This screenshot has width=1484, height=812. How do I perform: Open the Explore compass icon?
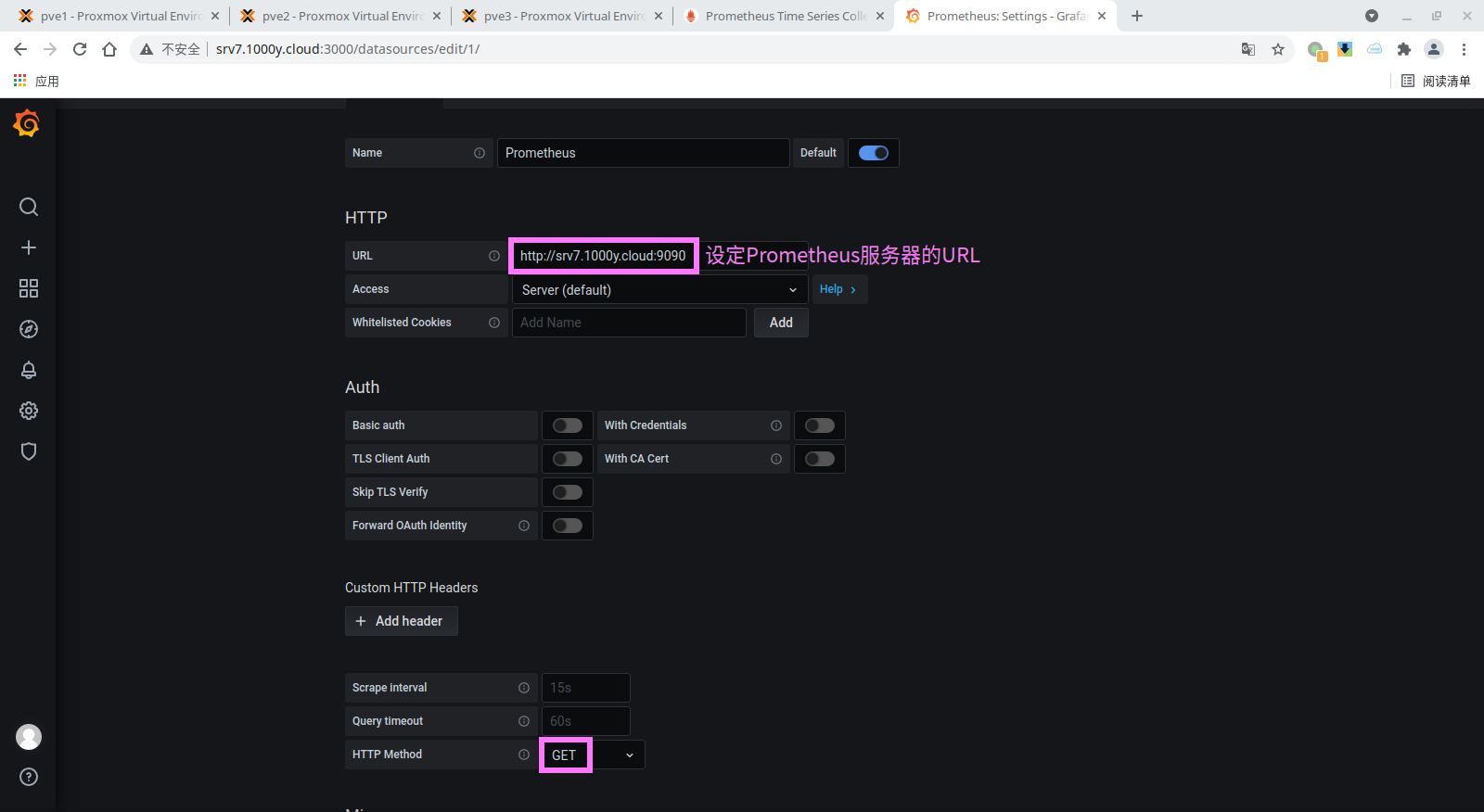pos(29,329)
